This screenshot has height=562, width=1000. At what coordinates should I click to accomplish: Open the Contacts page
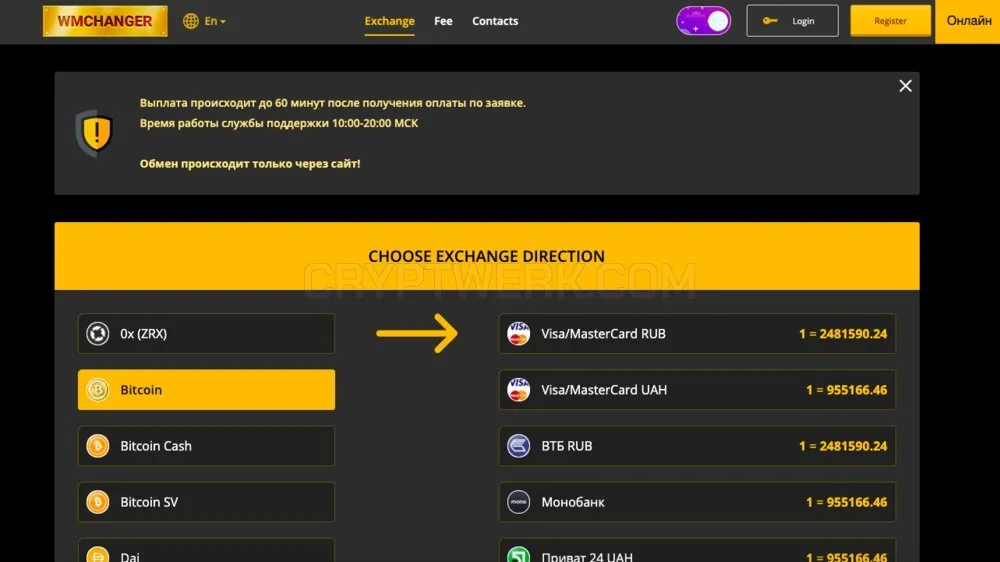click(x=495, y=21)
